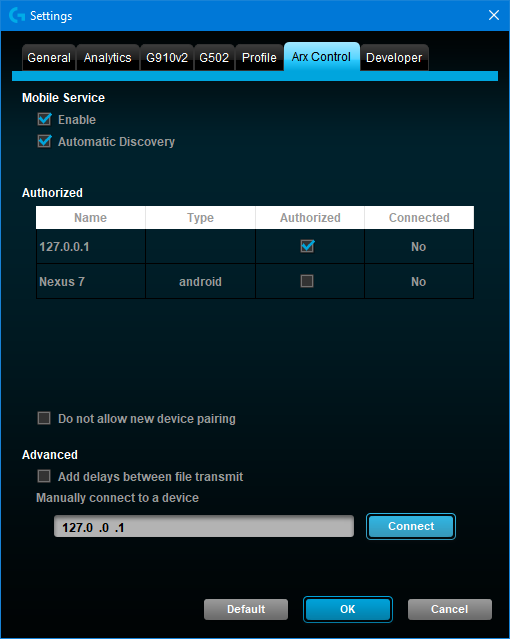The height and width of the screenshot is (639, 510).
Task: Focus the manual IP address field
Action: click(204, 526)
